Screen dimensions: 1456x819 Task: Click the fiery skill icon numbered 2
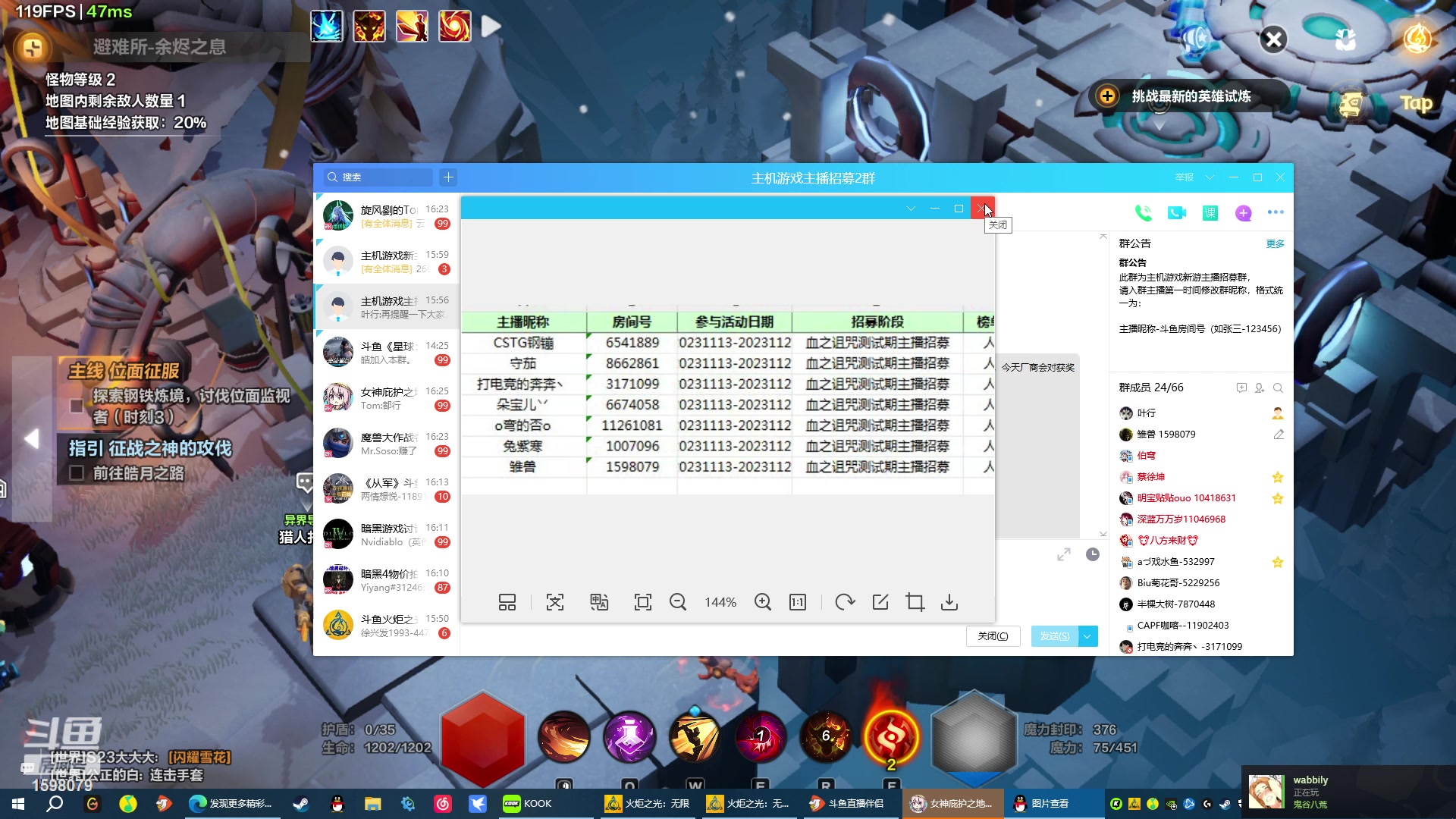[892, 737]
